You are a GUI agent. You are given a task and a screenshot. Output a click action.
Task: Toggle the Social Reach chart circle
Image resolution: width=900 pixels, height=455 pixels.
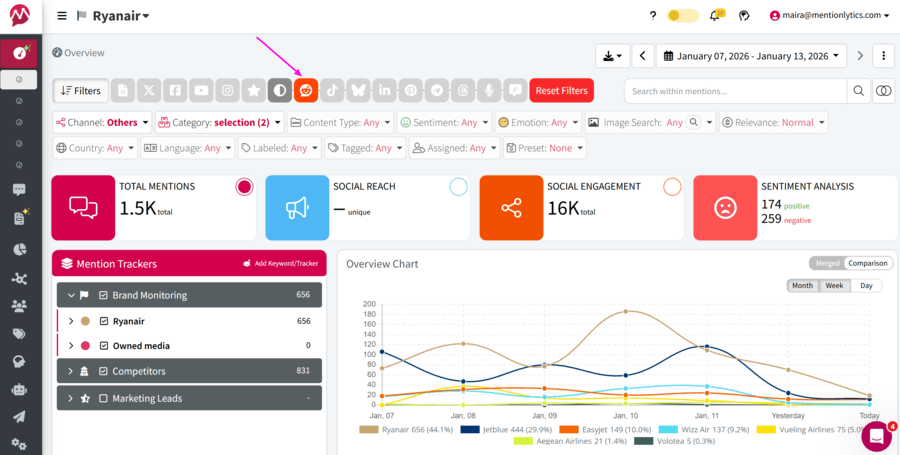[459, 187]
